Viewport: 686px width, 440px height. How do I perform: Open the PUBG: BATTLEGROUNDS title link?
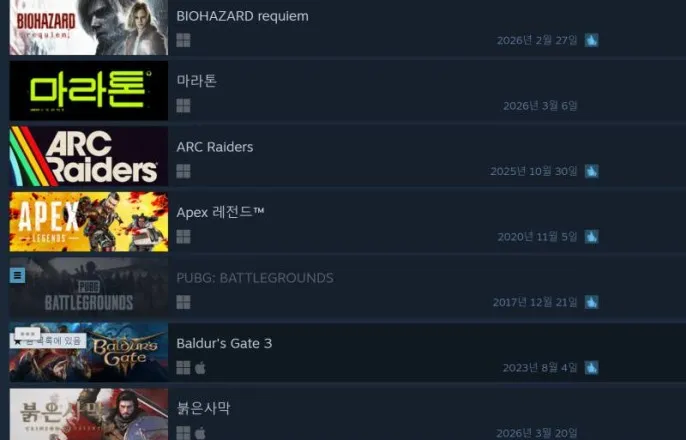[255, 278]
